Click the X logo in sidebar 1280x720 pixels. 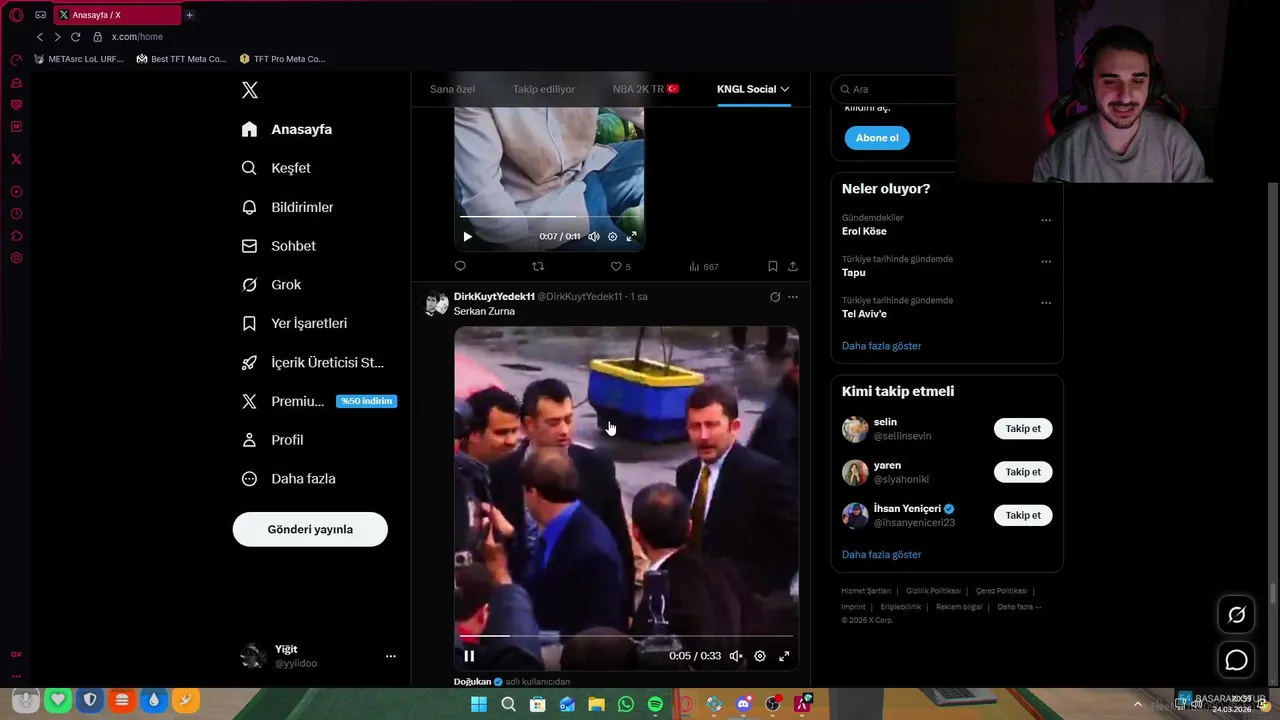click(250, 90)
